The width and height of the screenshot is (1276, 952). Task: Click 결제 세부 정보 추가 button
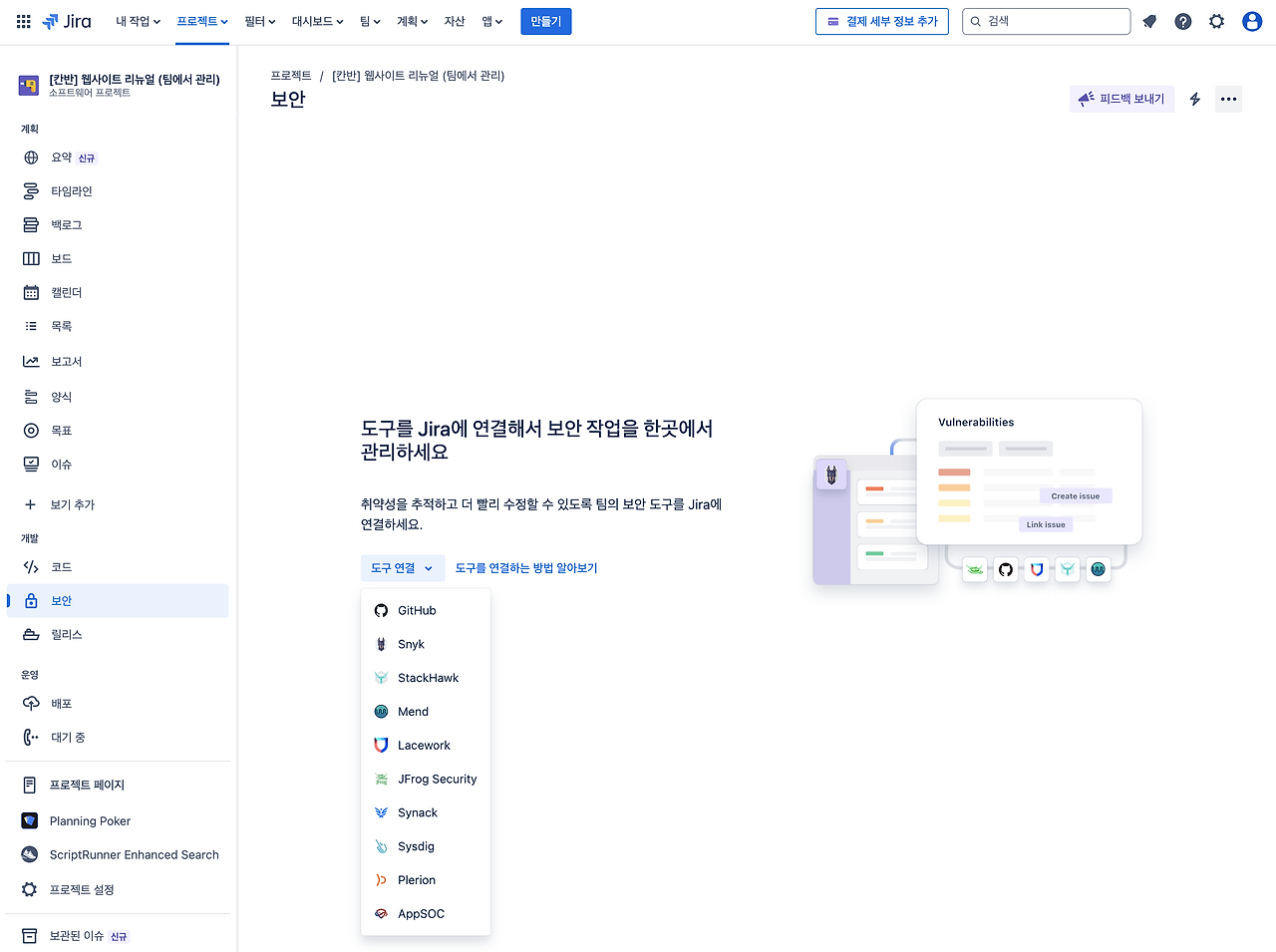[883, 21]
